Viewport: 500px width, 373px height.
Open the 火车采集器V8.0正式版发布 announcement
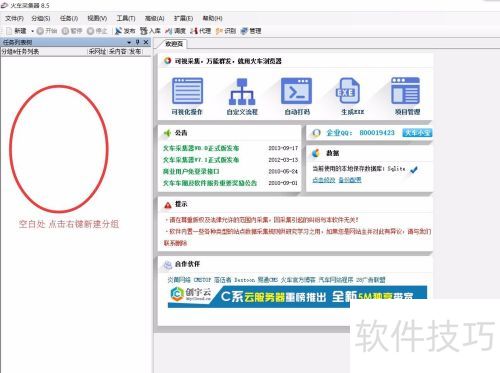tap(201, 148)
